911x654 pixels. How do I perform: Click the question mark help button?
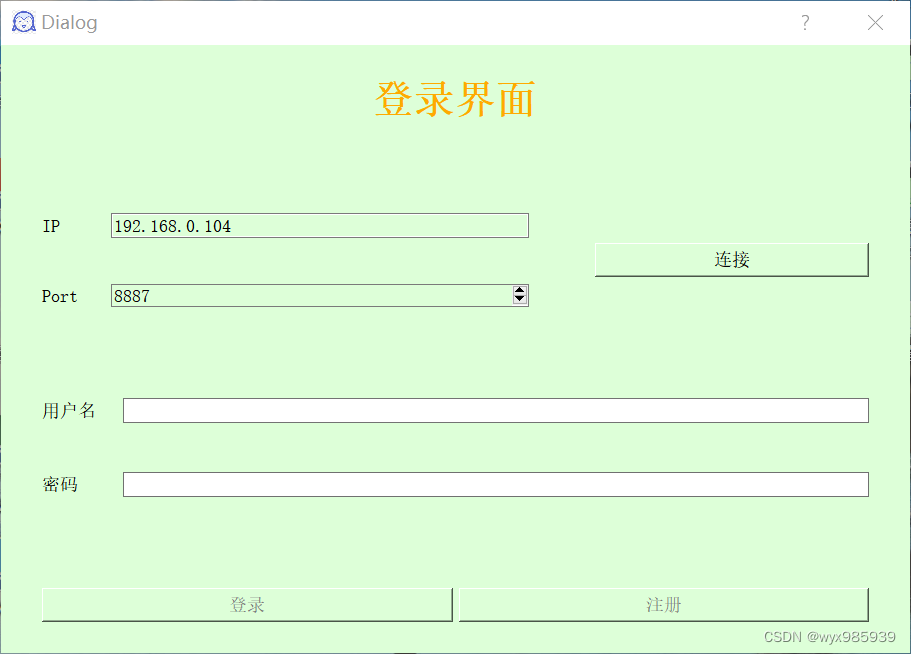(x=805, y=23)
